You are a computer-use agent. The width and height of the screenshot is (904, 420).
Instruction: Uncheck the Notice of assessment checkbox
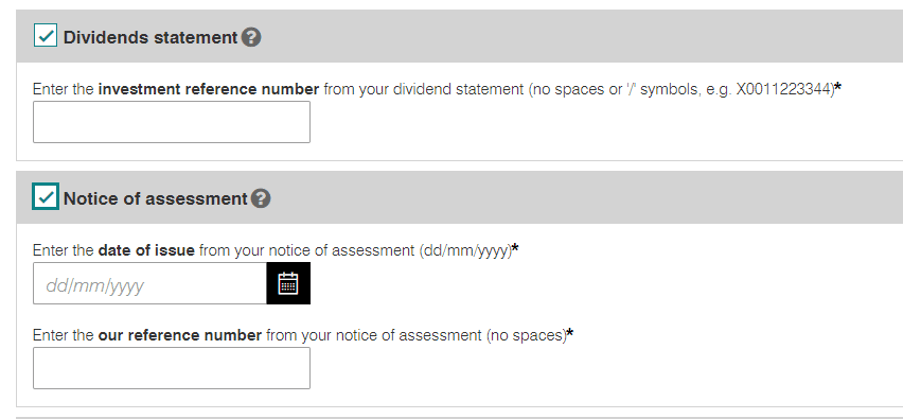[46, 197]
